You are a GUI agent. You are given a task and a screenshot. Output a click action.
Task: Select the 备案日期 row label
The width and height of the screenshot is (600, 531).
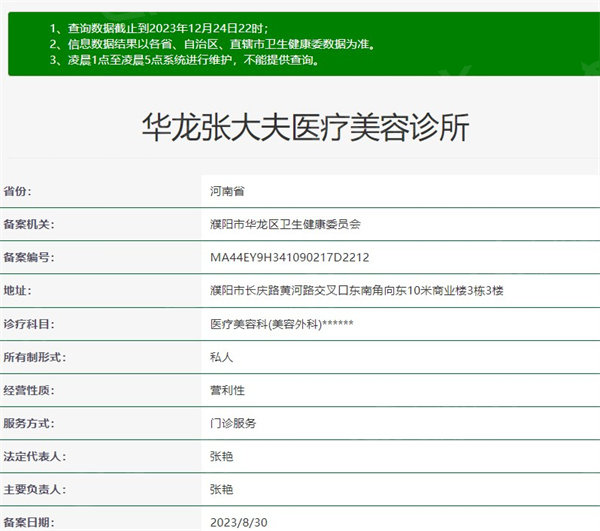point(29,521)
